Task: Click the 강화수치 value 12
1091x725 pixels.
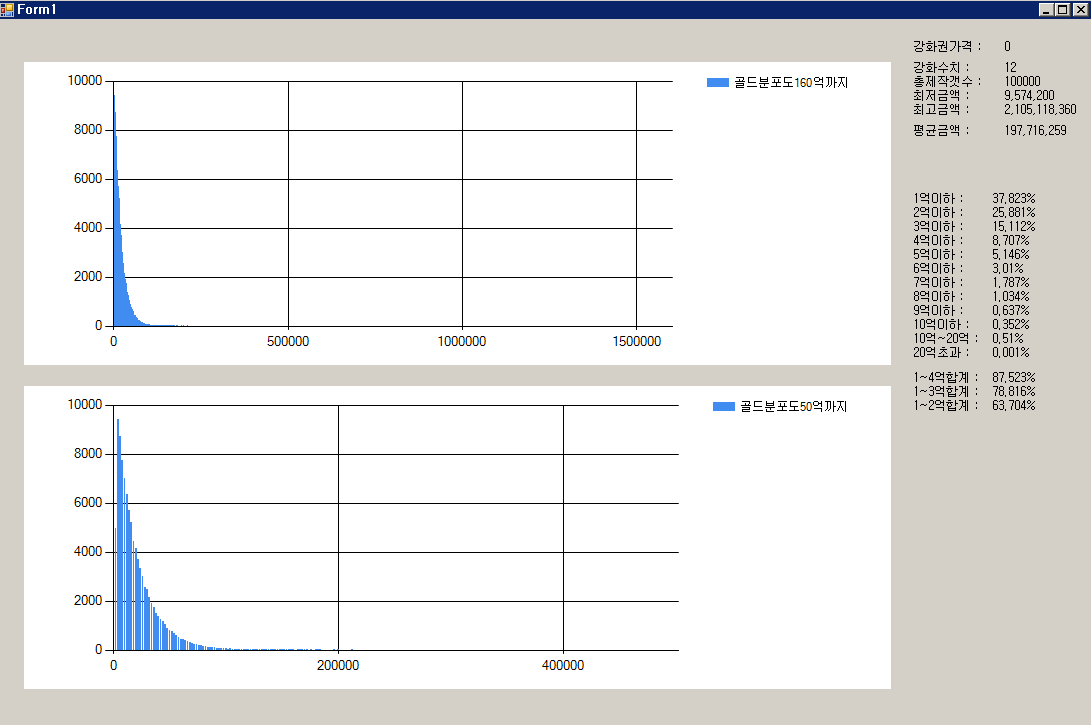Action: pos(1010,68)
